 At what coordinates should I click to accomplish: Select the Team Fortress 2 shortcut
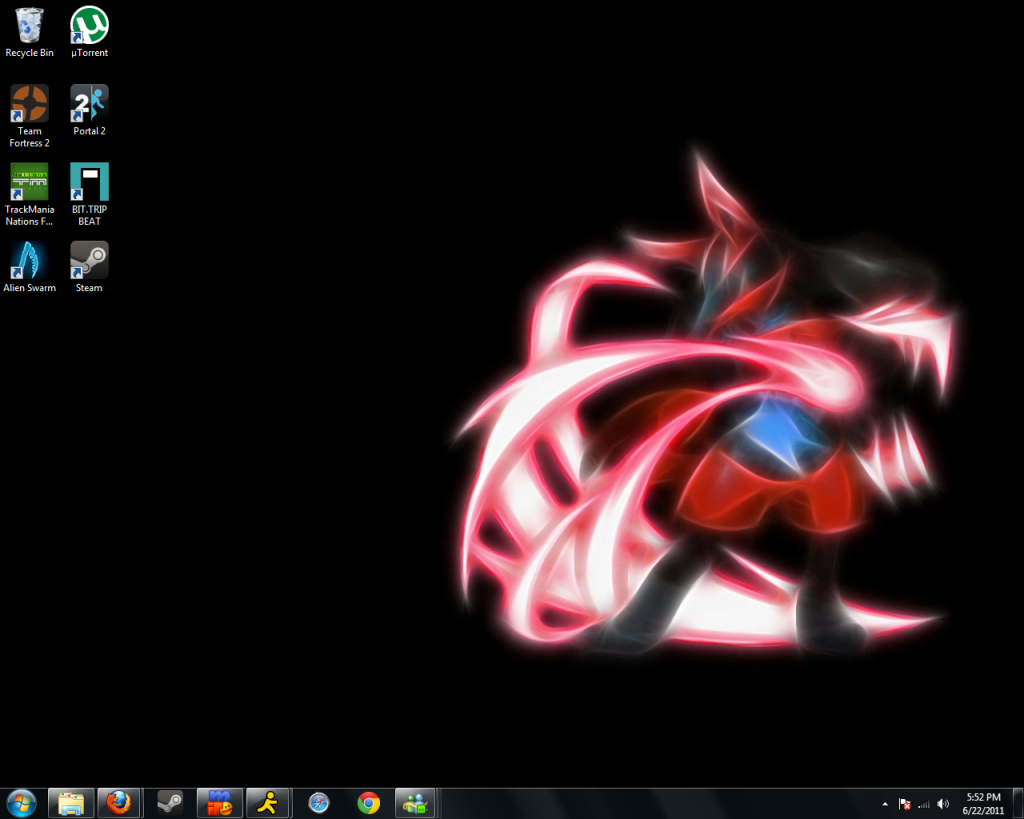(29, 116)
